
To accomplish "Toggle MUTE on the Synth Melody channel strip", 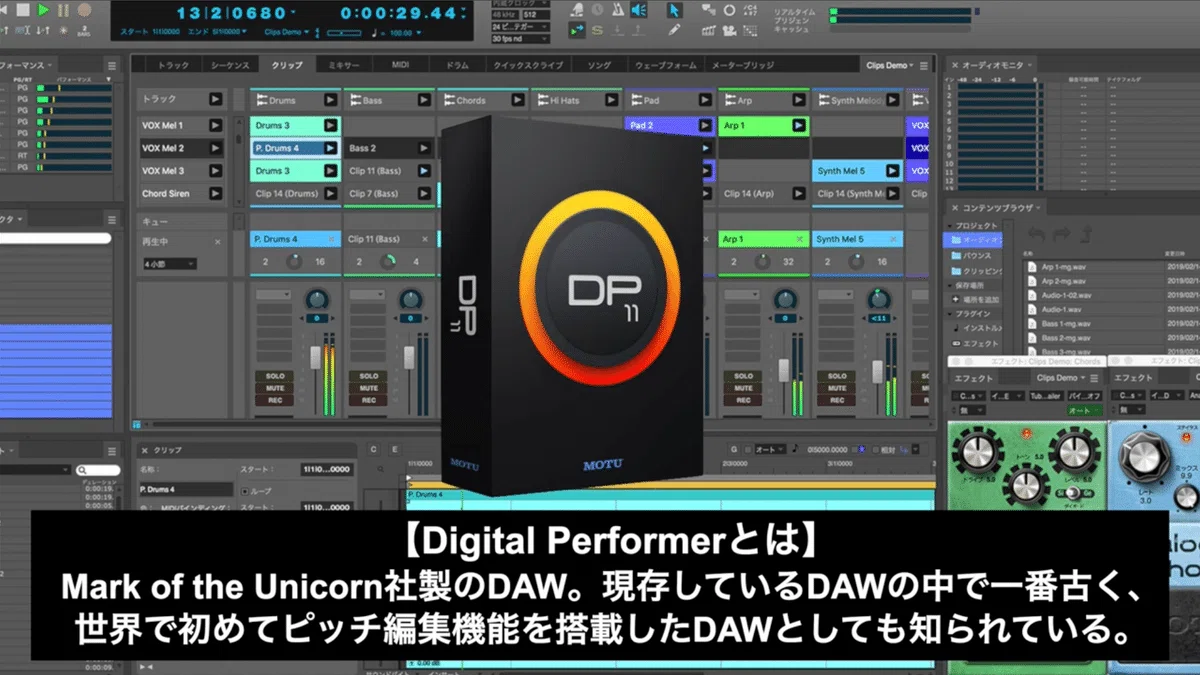I will click(837, 388).
